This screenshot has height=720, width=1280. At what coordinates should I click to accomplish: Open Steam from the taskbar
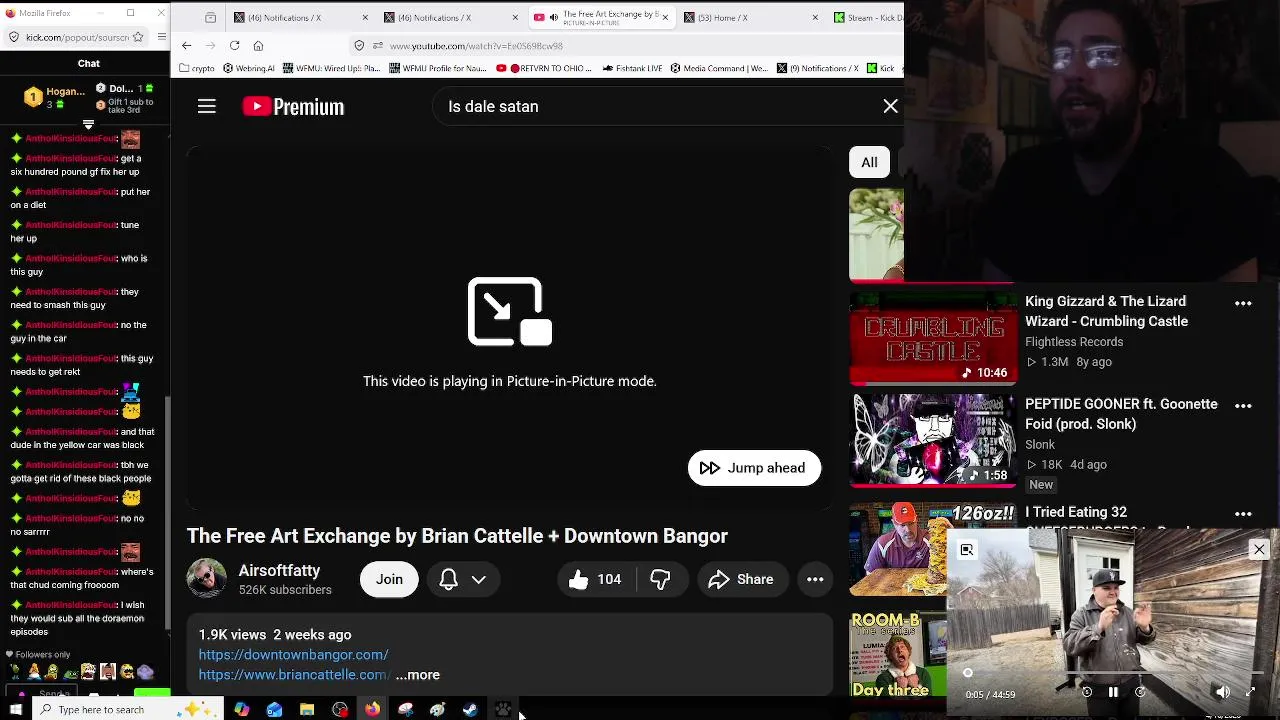tap(470, 710)
